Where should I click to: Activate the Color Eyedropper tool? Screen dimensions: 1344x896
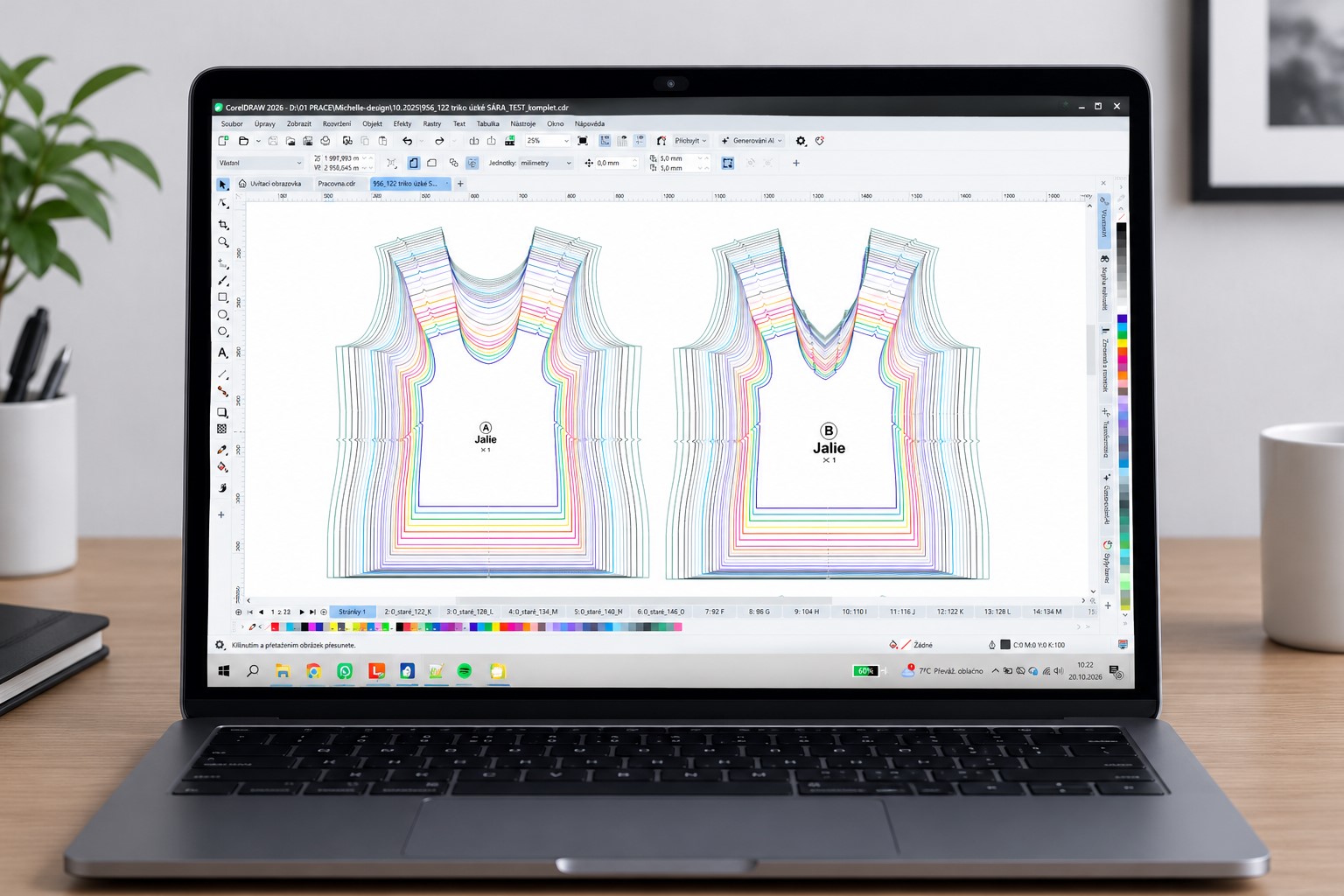(222, 450)
